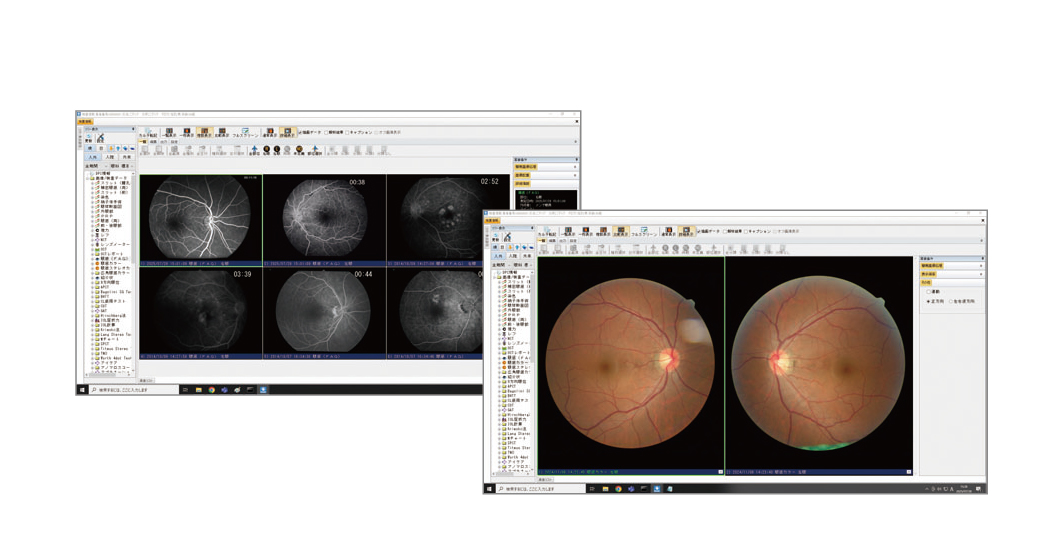The height and width of the screenshot is (543, 1052).
Task: Select the 正方向 radio button
Action: [929, 300]
